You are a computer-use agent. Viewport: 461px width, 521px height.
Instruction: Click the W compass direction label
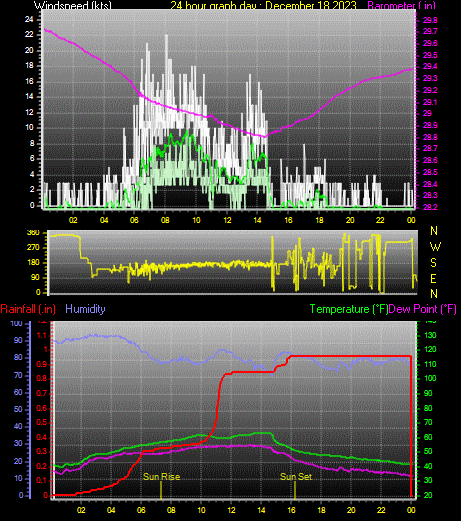tap(435, 247)
